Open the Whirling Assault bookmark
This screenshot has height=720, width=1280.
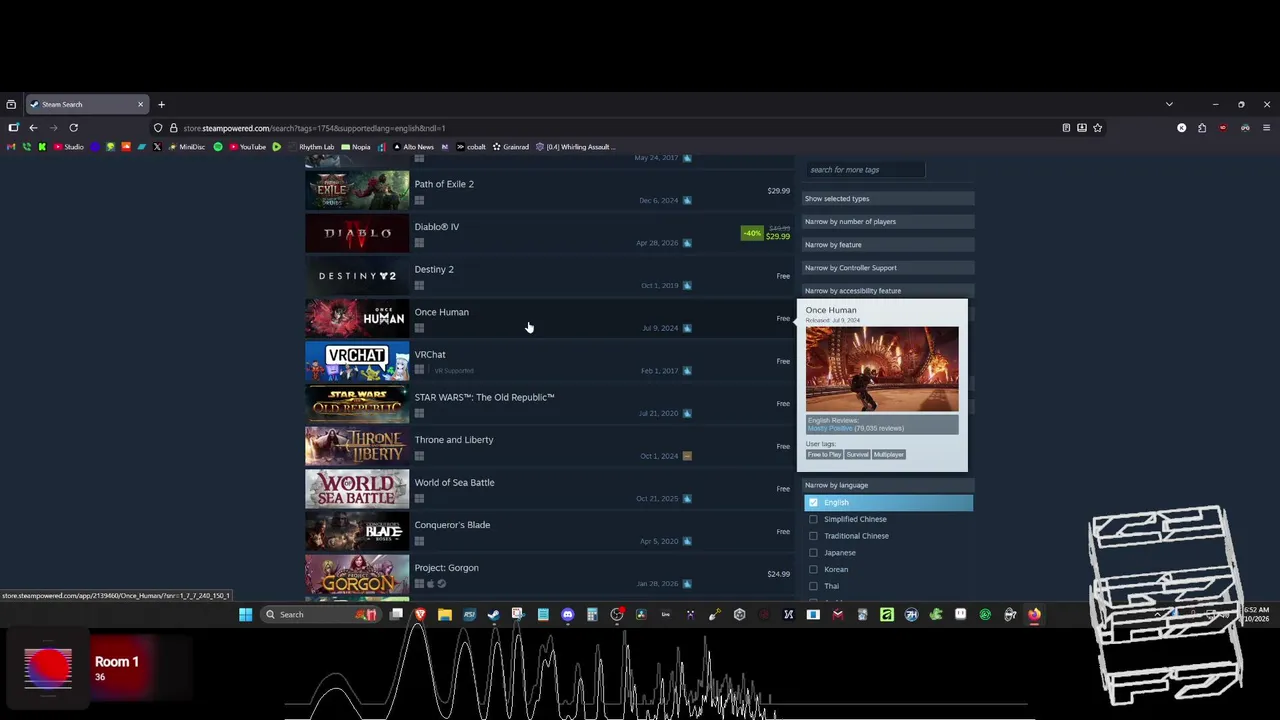coord(575,147)
